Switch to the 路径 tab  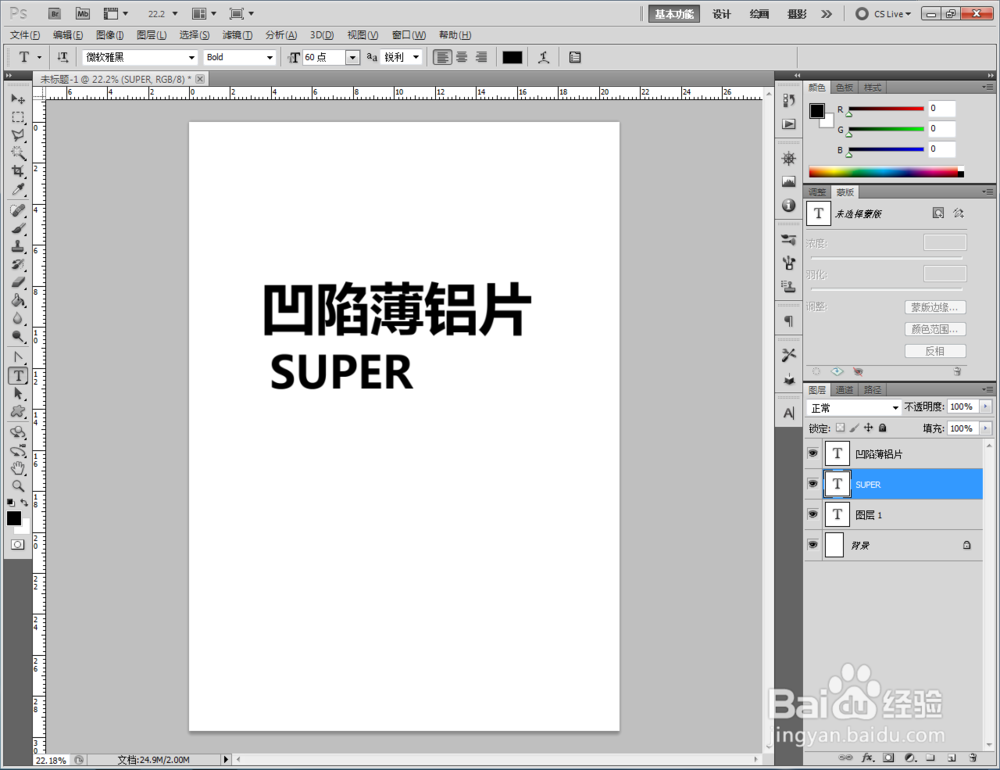point(872,389)
